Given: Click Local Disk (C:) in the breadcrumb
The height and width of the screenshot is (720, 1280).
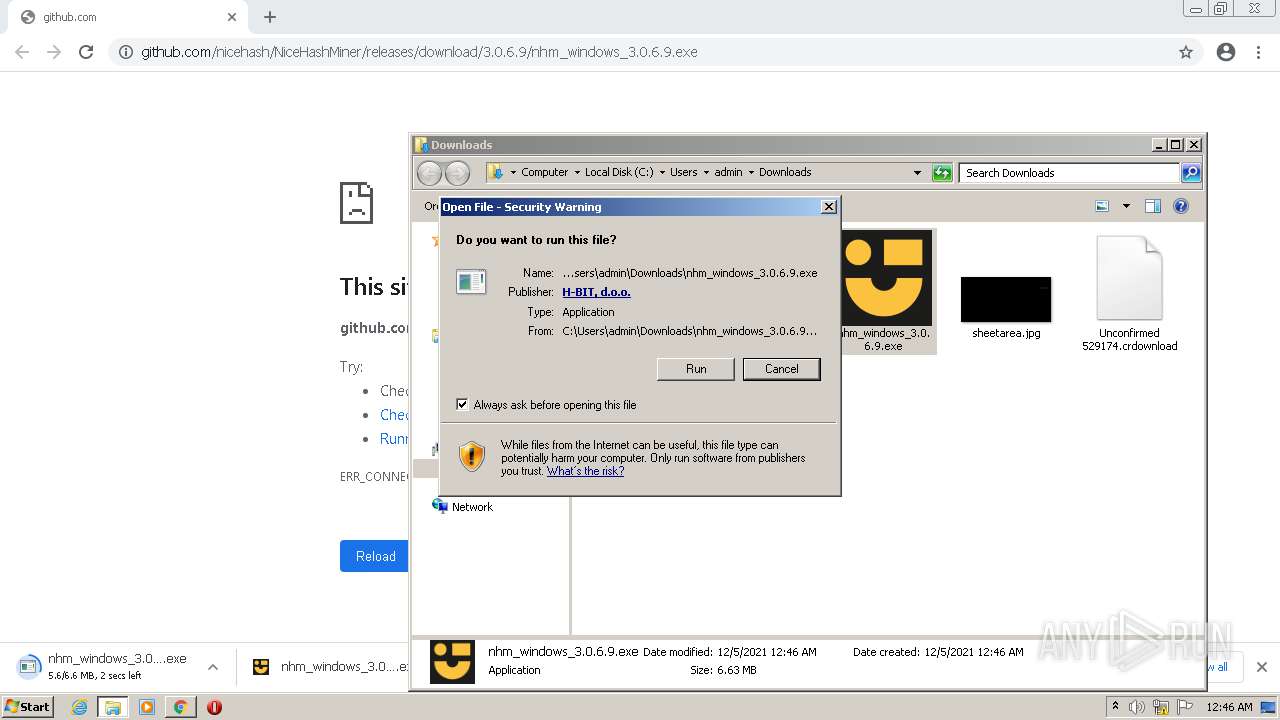Looking at the screenshot, I should pyautogui.click(x=619, y=172).
